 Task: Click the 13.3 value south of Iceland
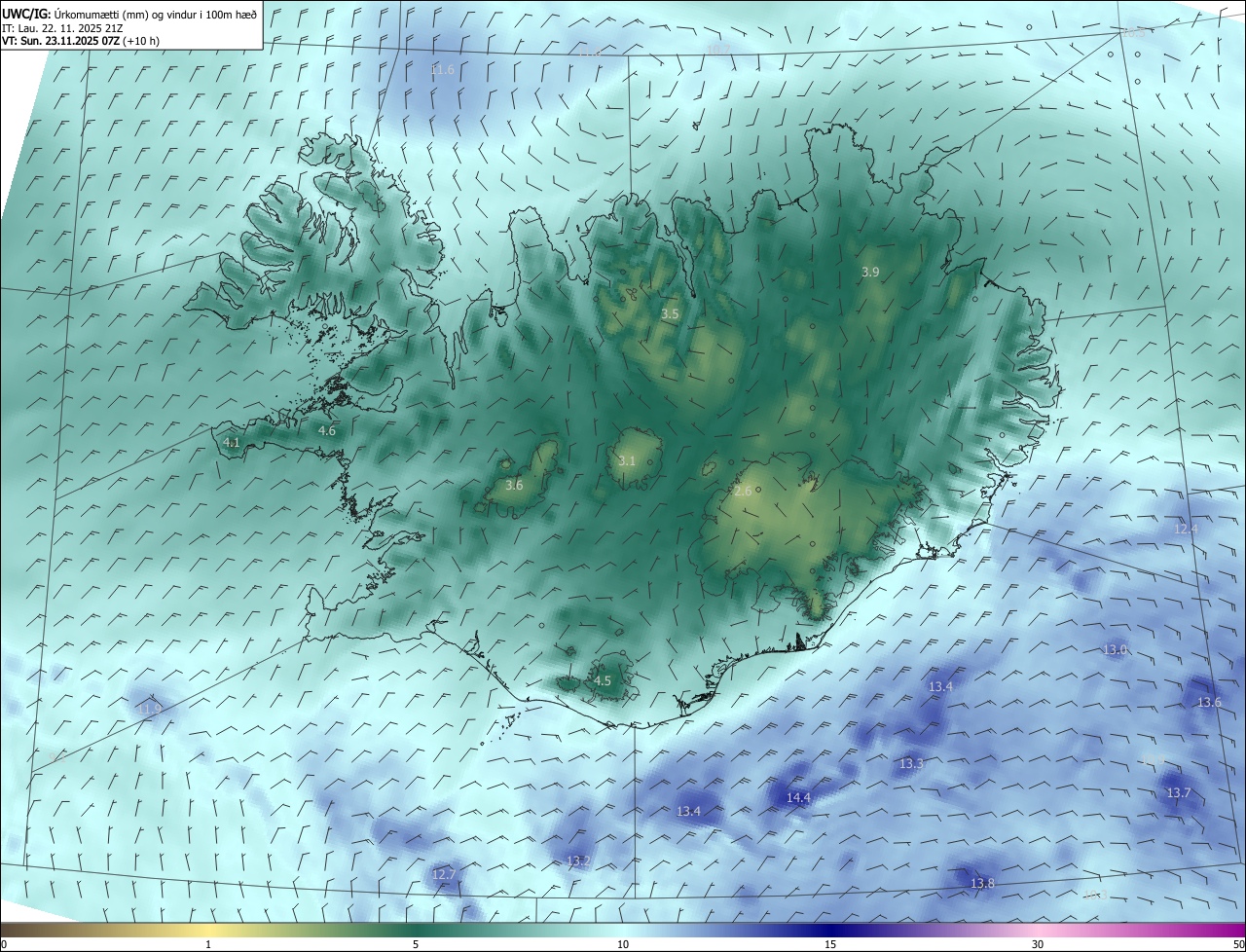pos(911,763)
